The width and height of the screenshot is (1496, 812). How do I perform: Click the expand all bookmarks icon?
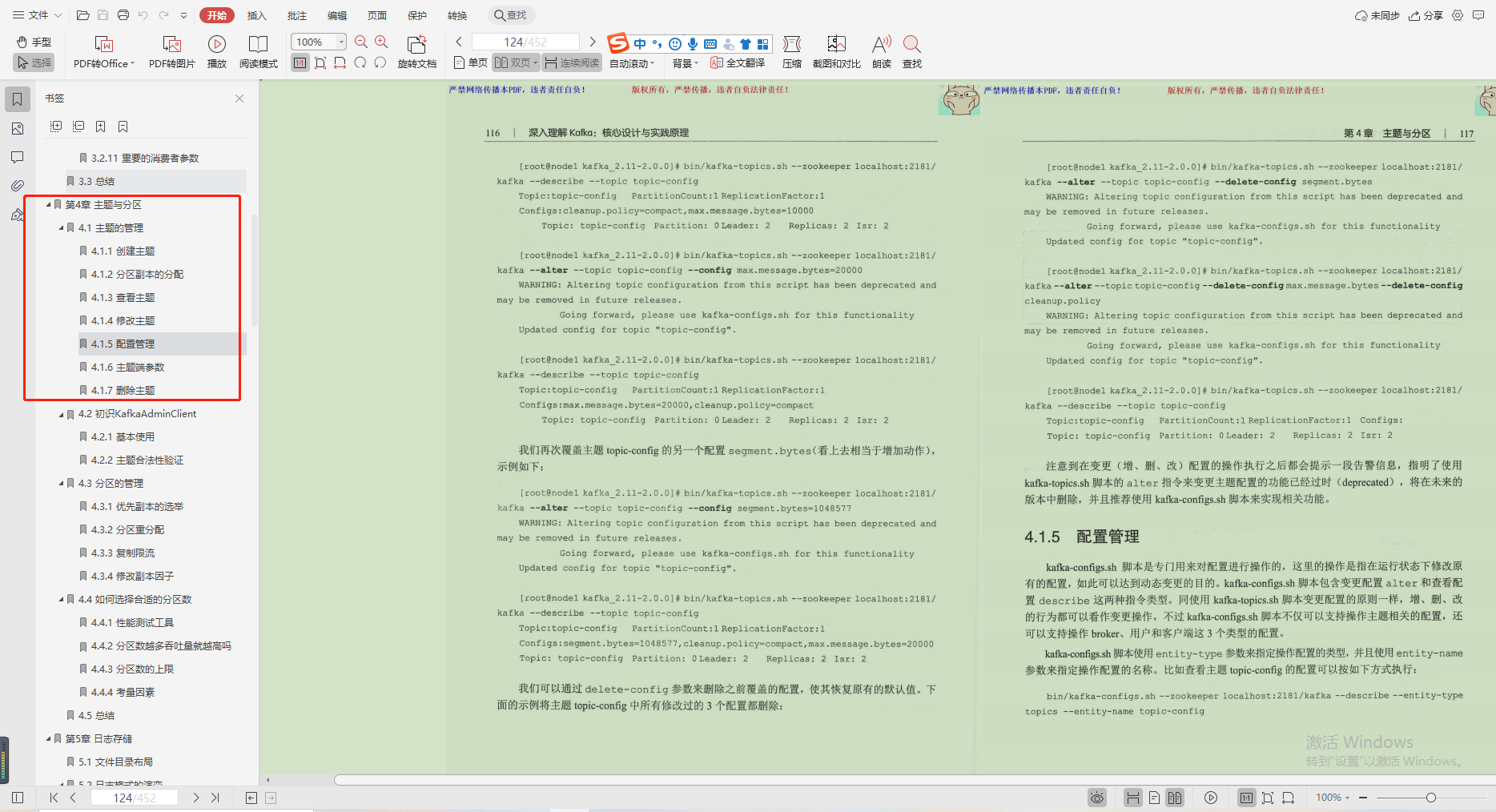pyautogui.click(x=56, y=127)
